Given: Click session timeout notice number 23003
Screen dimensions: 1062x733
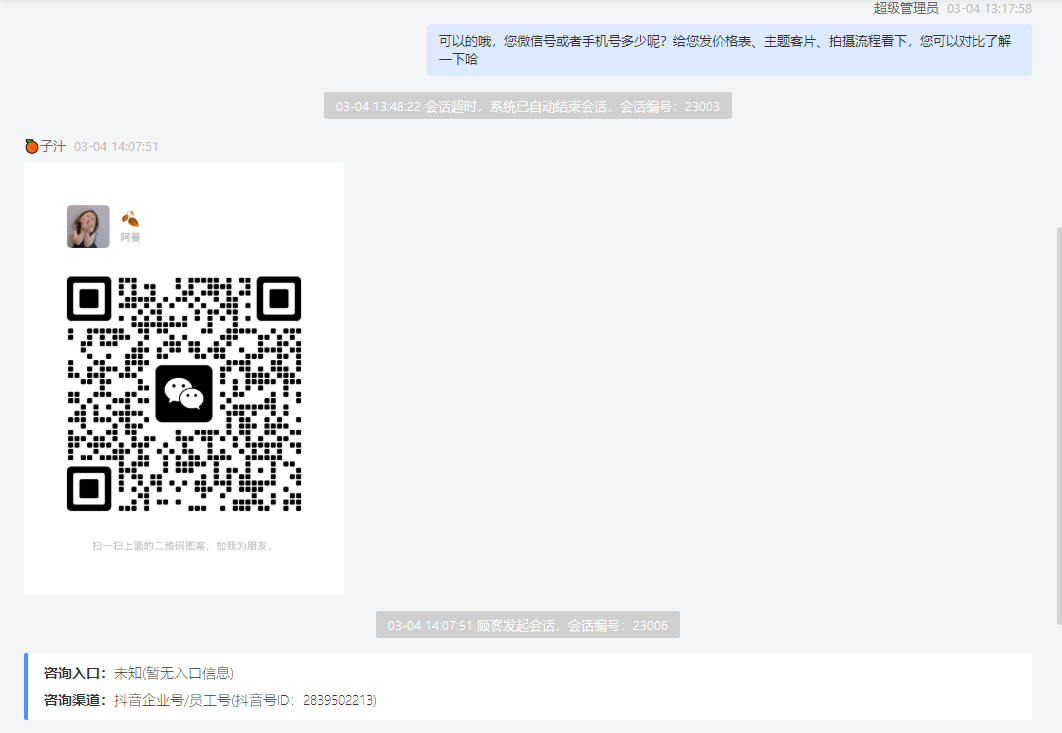Looking at the screenshot, I should (x=528, y=106).
